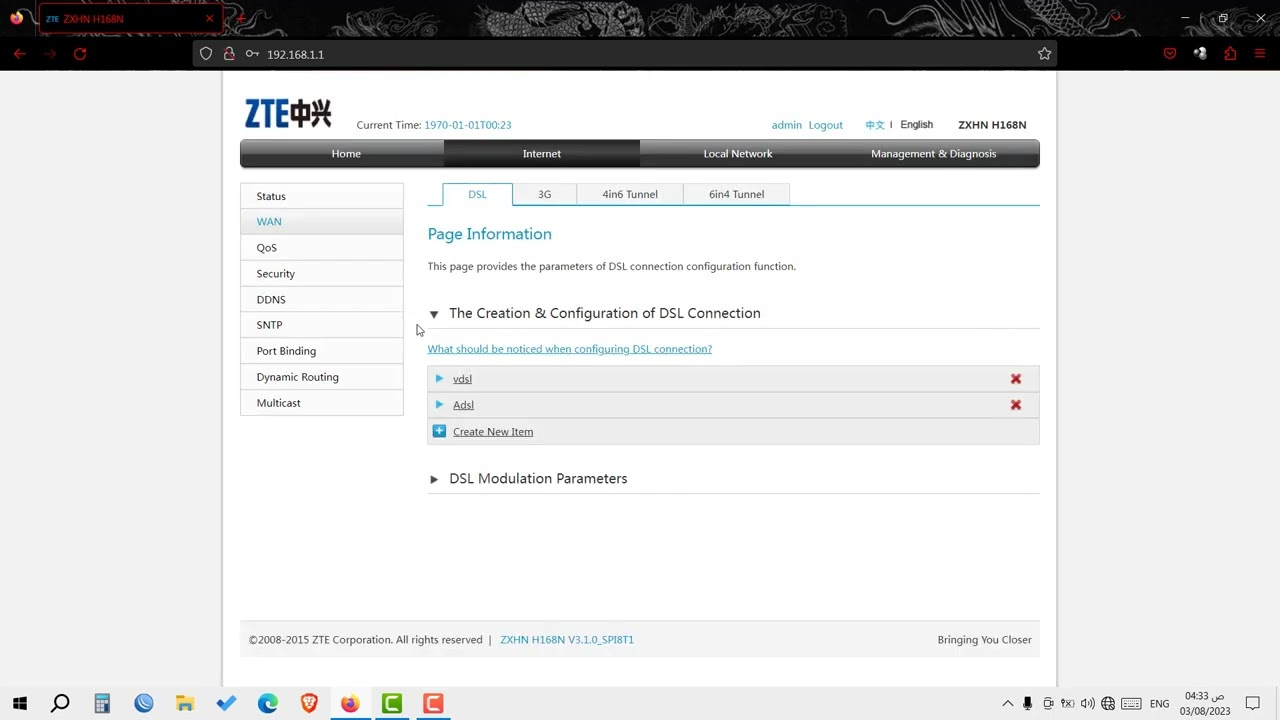1280x720 pixels.
Task: Open File Explorer from the taskbar
Action: tap(185, 704)
